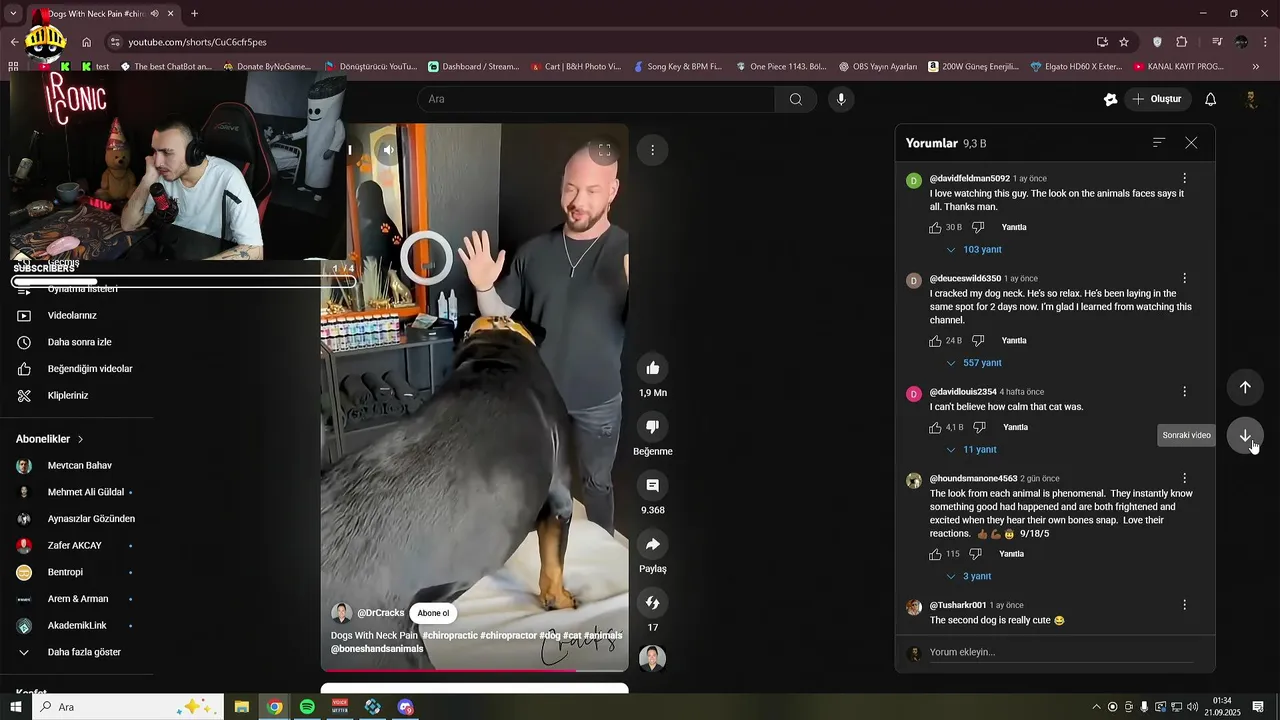
Task: Enter fullscreen on the short
Action: coord(604,150)
